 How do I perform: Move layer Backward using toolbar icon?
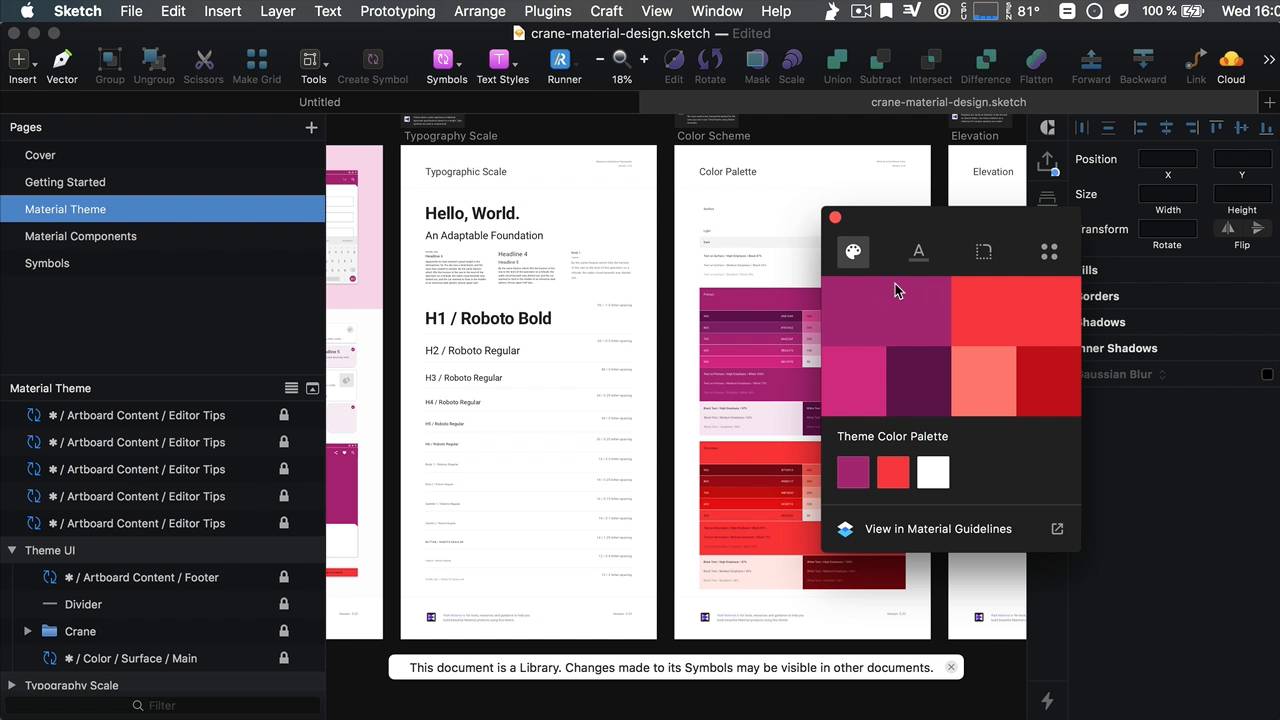[x=1143, y=60]
